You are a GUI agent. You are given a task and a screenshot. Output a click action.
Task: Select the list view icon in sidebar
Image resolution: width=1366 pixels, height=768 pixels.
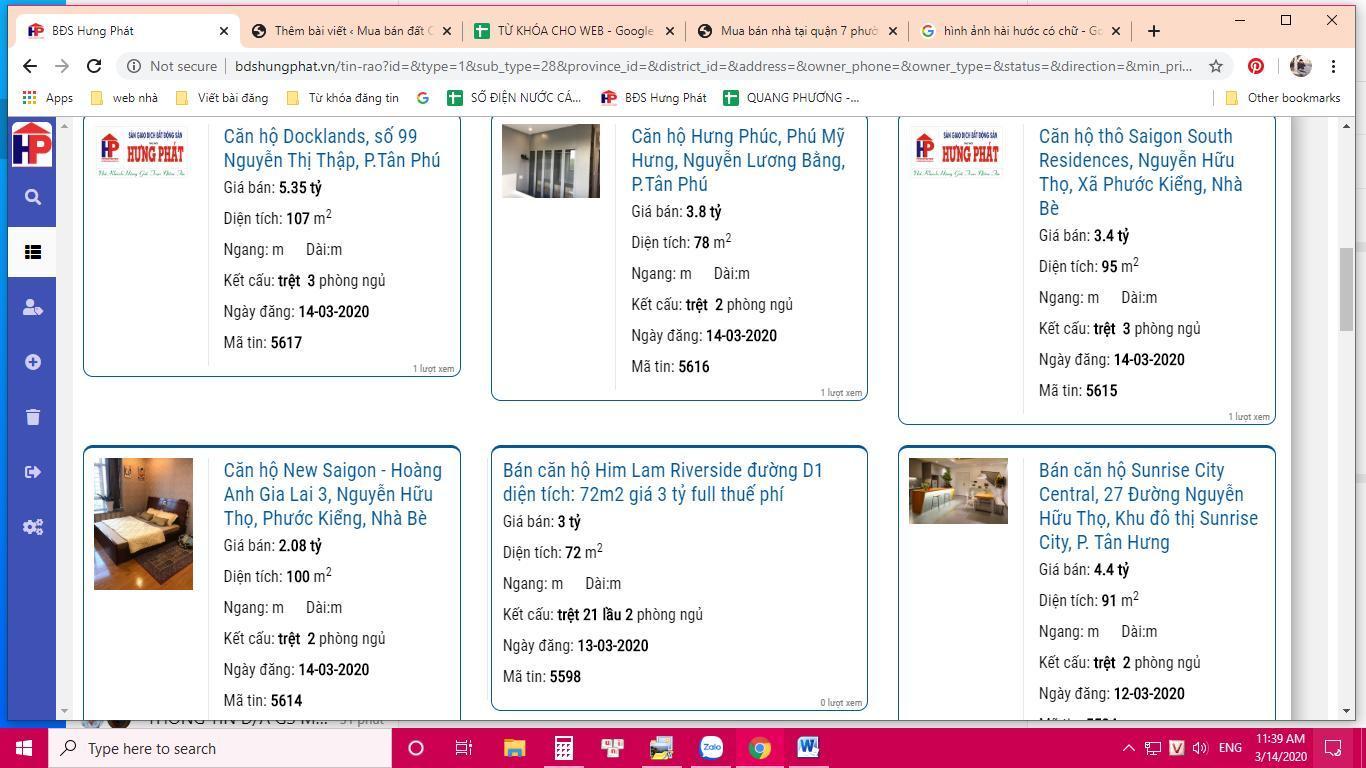pyautogui.click(x=32, y=253)
